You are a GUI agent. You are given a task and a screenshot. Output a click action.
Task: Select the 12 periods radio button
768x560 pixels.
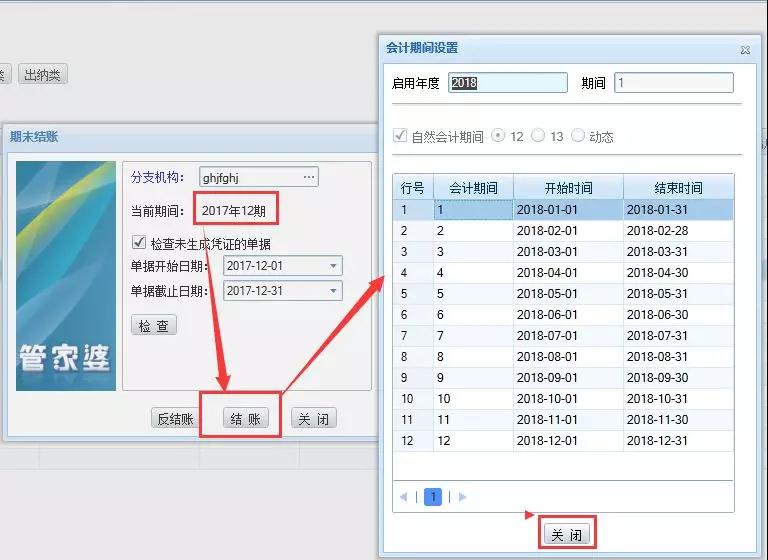(499, 136)
